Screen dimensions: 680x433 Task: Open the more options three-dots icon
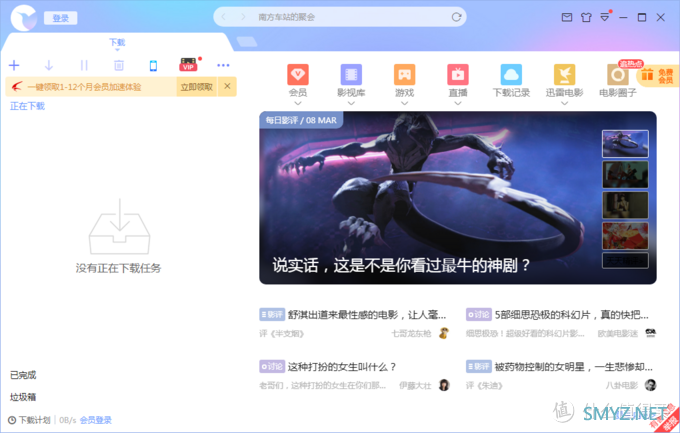click(223, 66)
